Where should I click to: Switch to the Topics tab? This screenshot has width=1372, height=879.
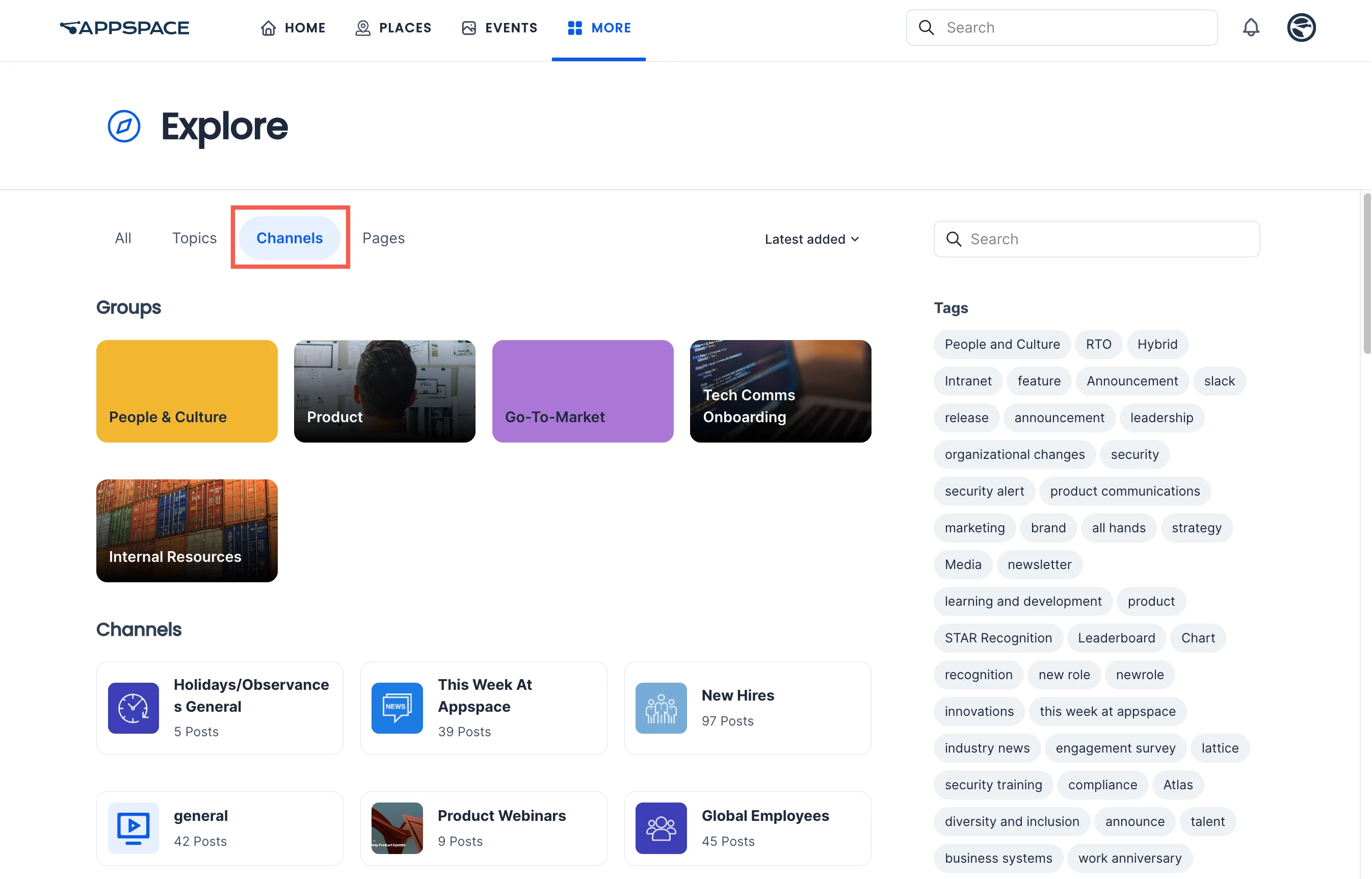pyautogui.click(x=194, y=238)
